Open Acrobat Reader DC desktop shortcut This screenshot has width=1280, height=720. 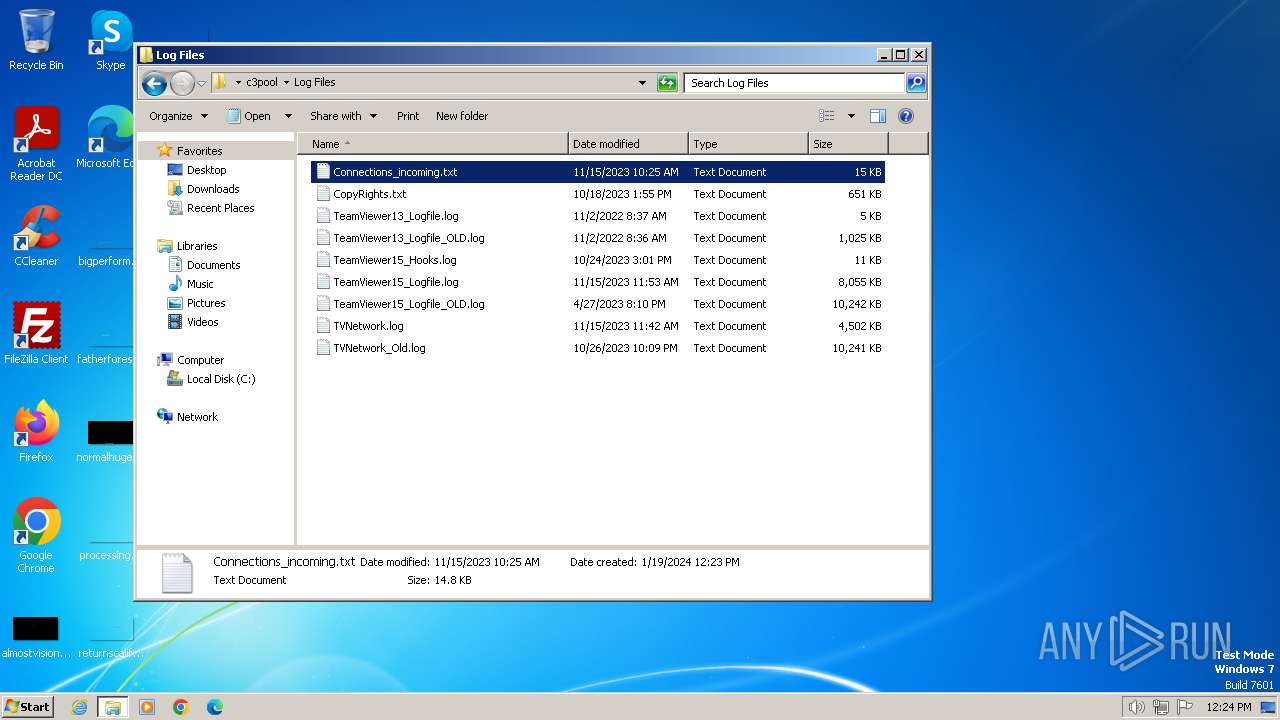(36, 144)
